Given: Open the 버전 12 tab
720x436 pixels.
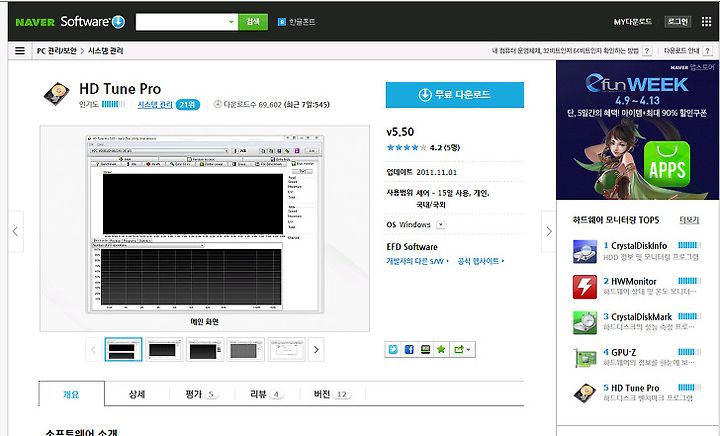Looking at the screenshot, I should [332, 394].
